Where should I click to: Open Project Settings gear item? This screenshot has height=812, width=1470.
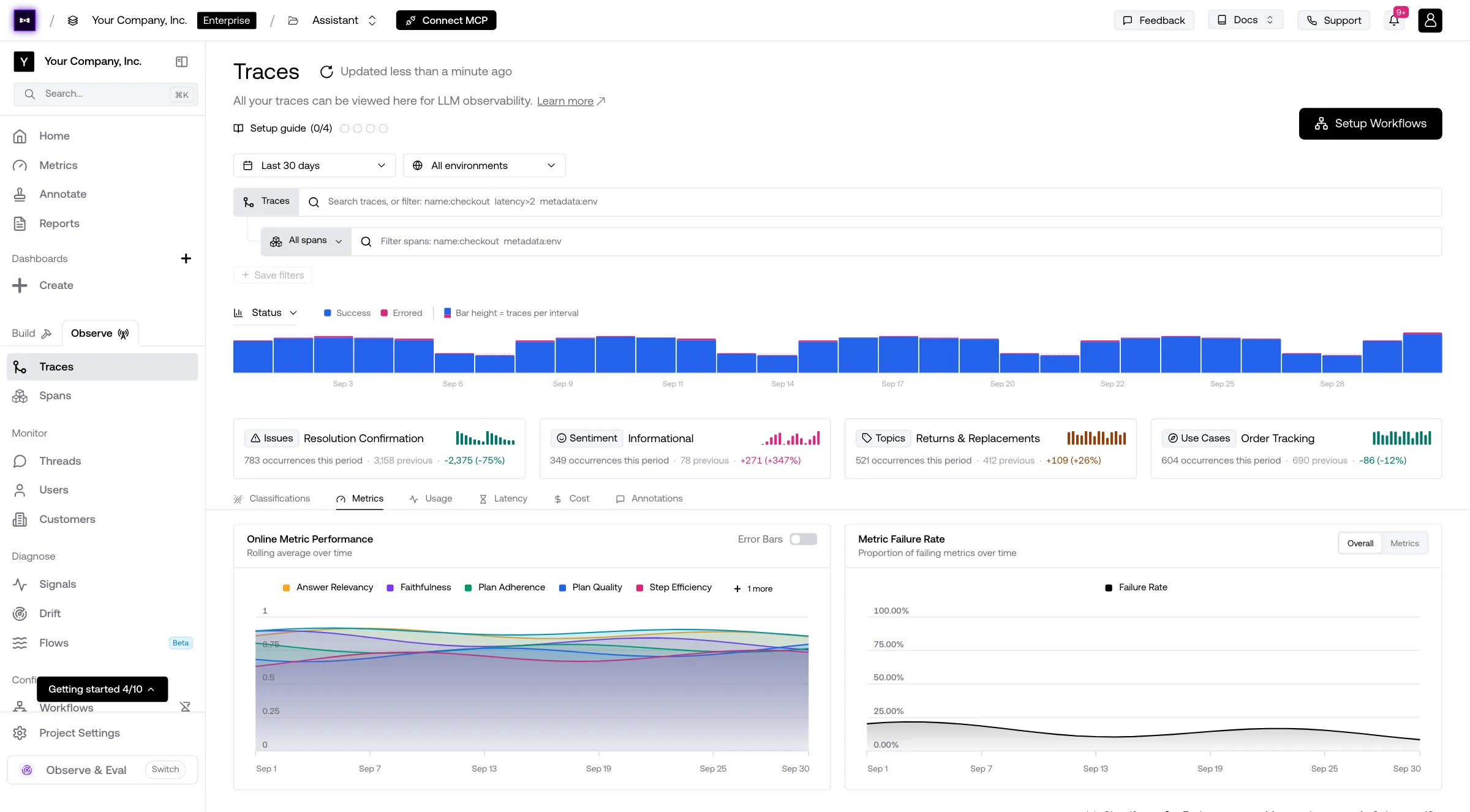[102, 733]
